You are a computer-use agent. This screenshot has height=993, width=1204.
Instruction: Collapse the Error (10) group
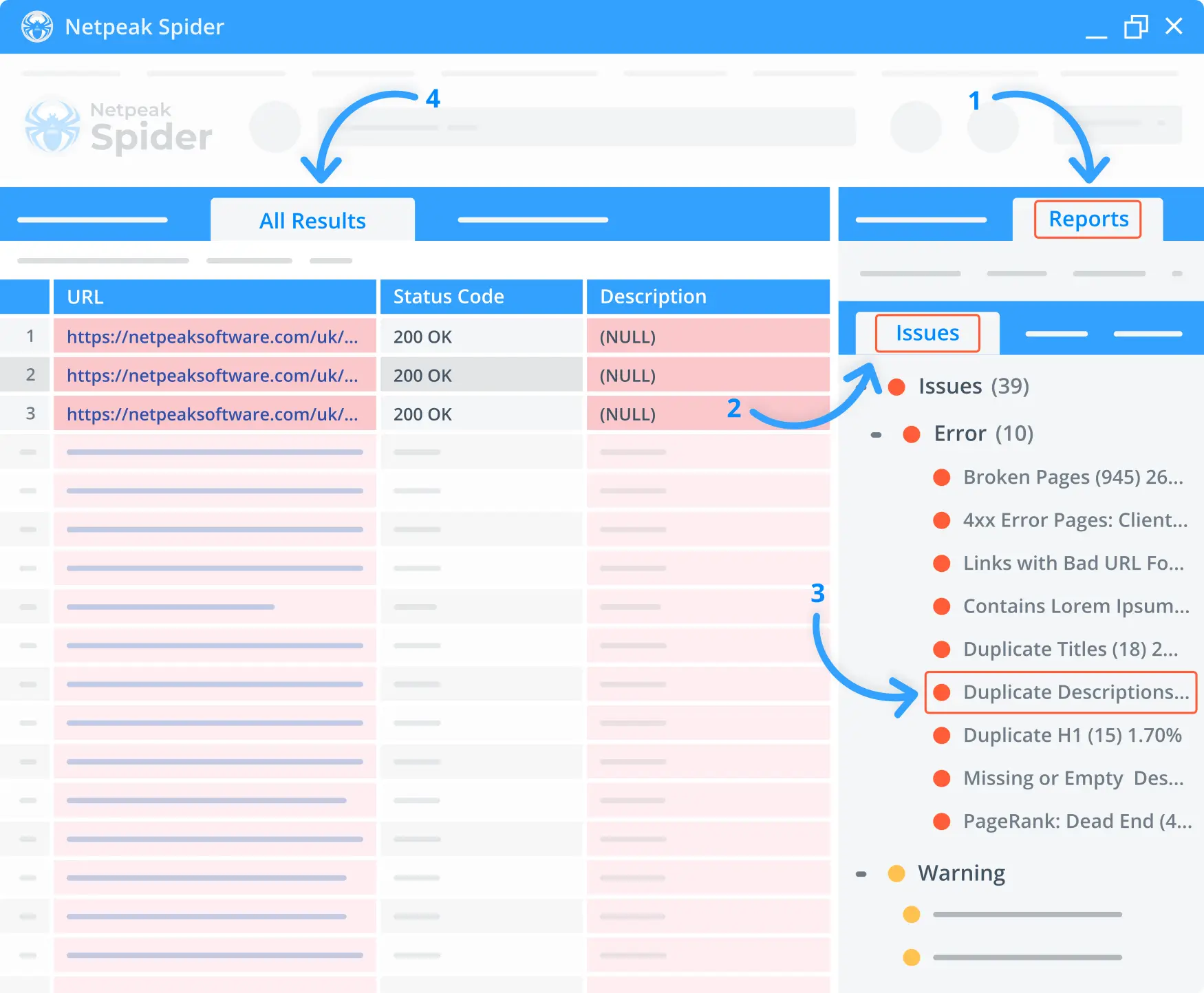coord(876,434)
